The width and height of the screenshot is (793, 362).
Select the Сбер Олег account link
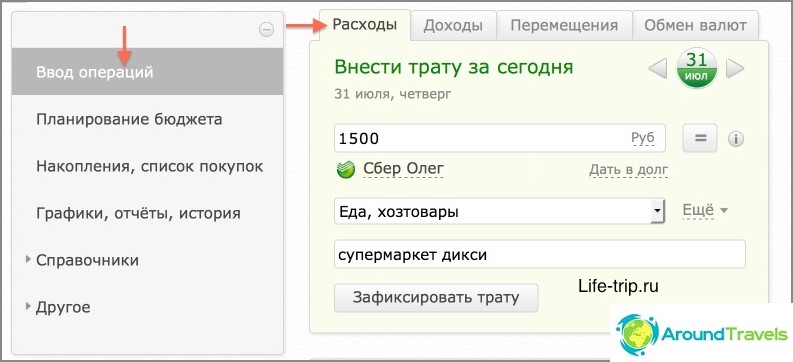(x=404, y=169)
